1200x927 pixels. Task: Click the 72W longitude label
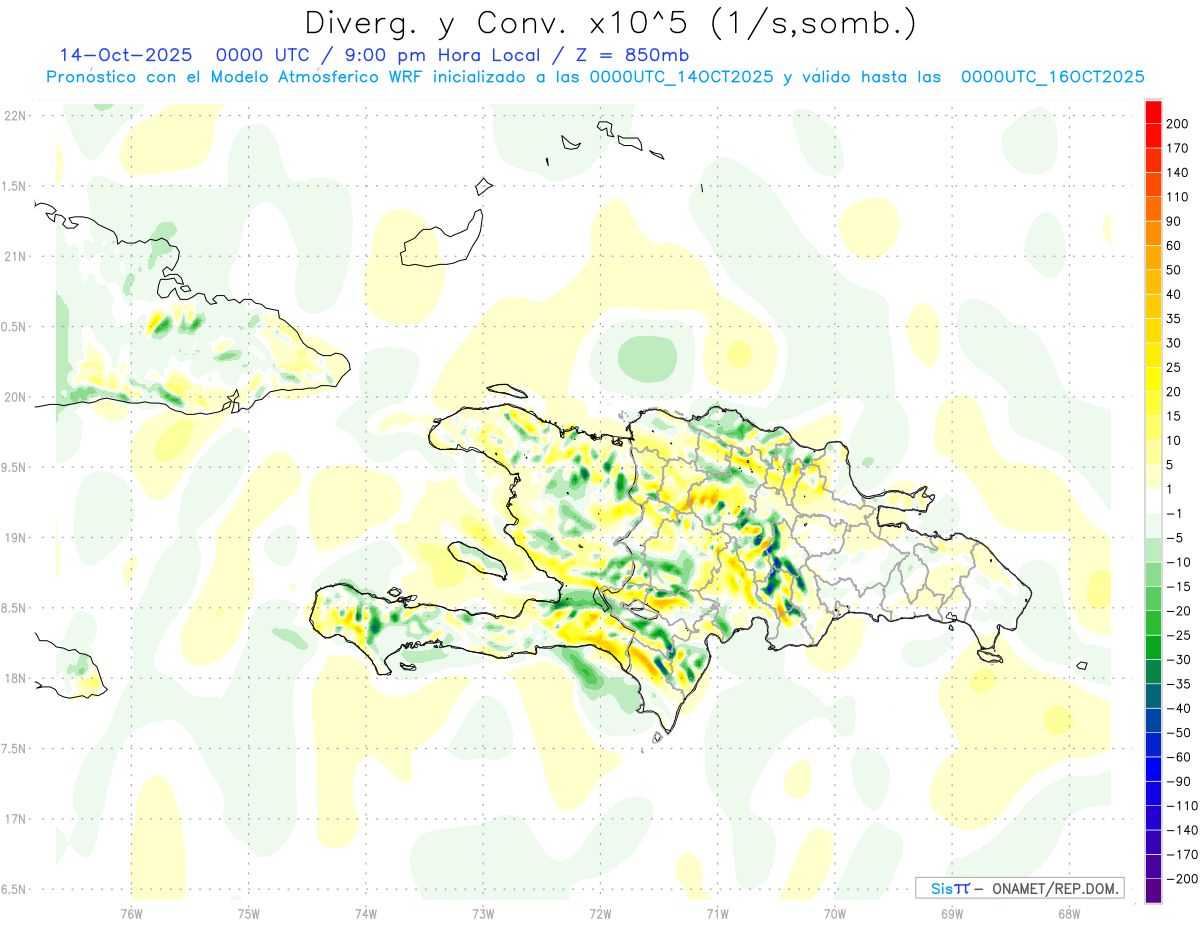600,913
